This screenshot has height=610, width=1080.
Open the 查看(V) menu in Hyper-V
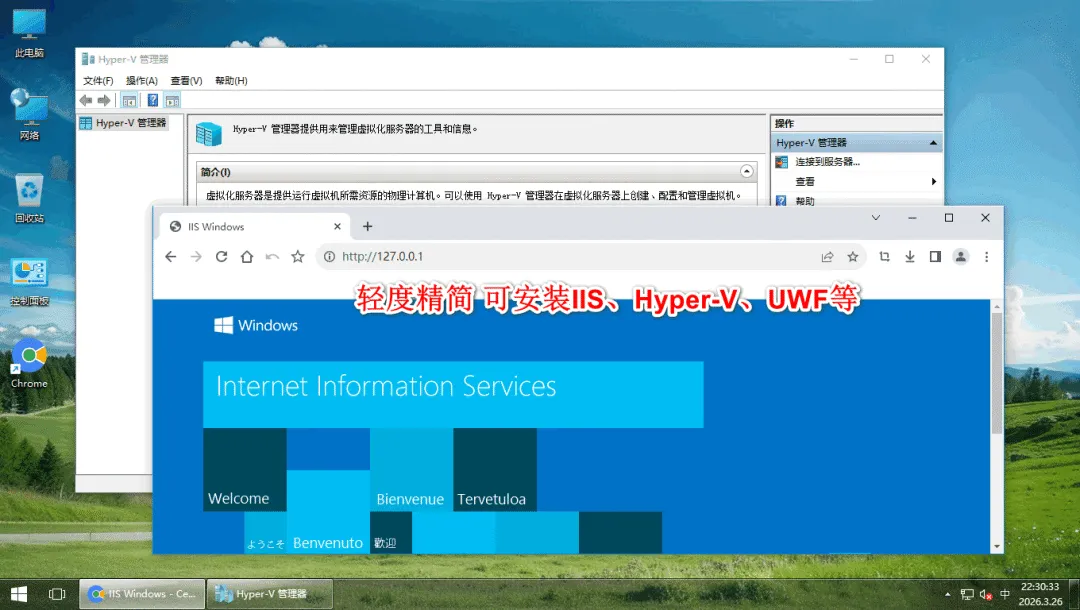tap(187, 81)
